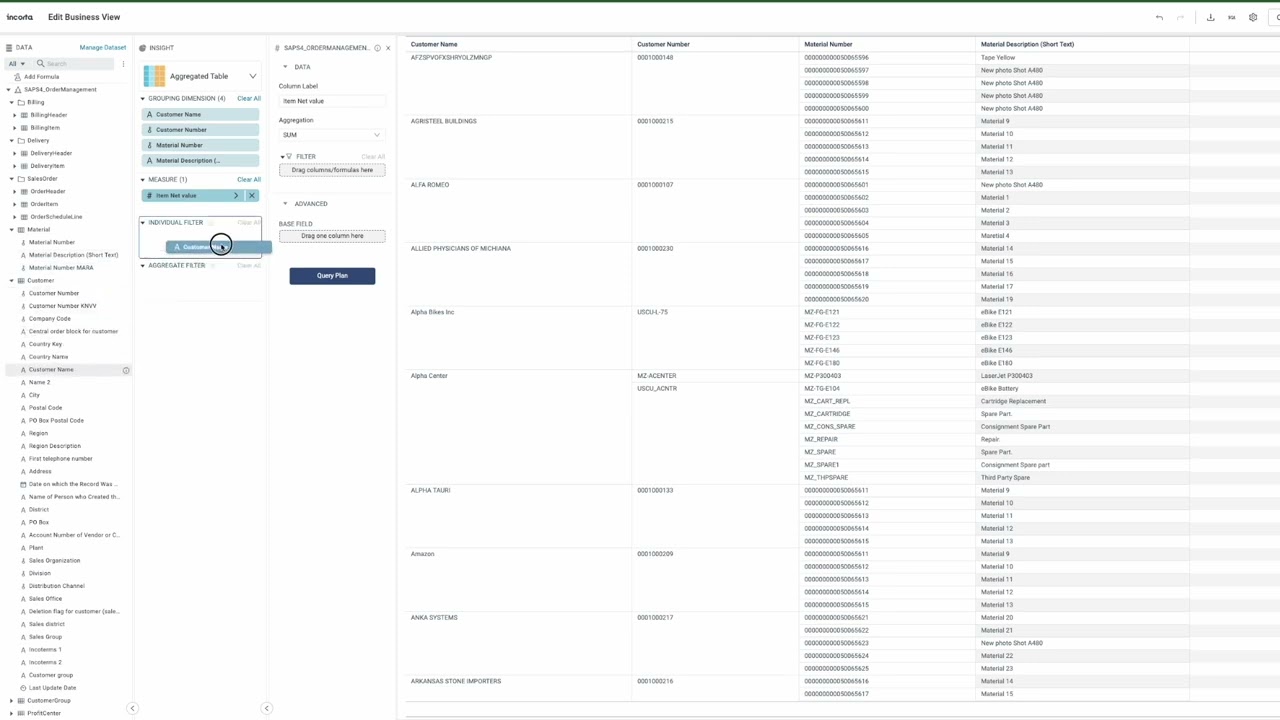Screen dimensions: 1280x720
Task: Select Material Number MARA in the tree
Action: pyautogui.click(x=61, y=268)
